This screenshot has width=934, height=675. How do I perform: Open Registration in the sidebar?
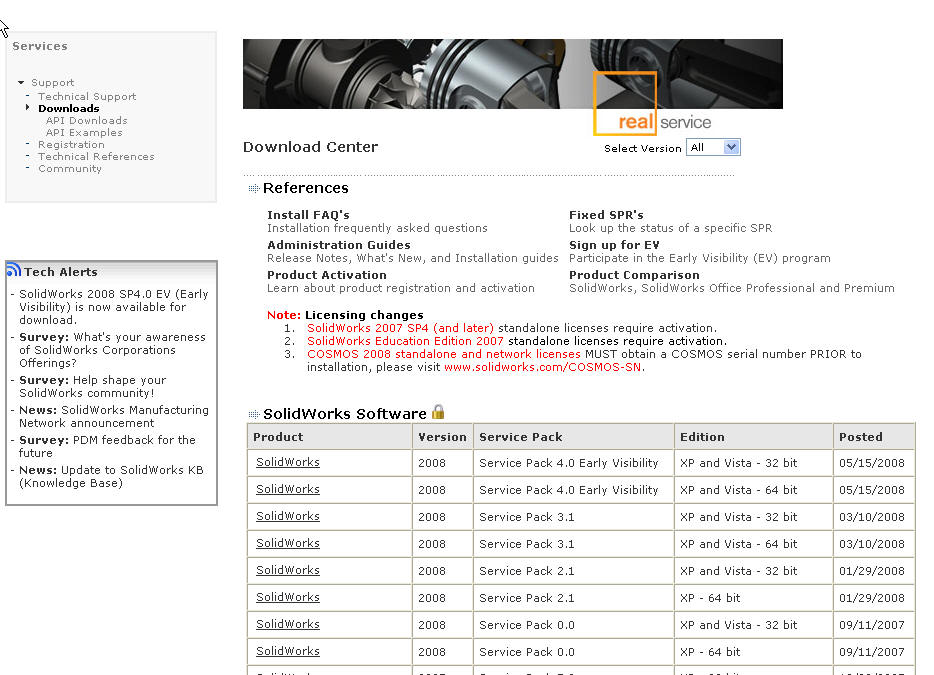pyautogui.click(x=71, y=144)
